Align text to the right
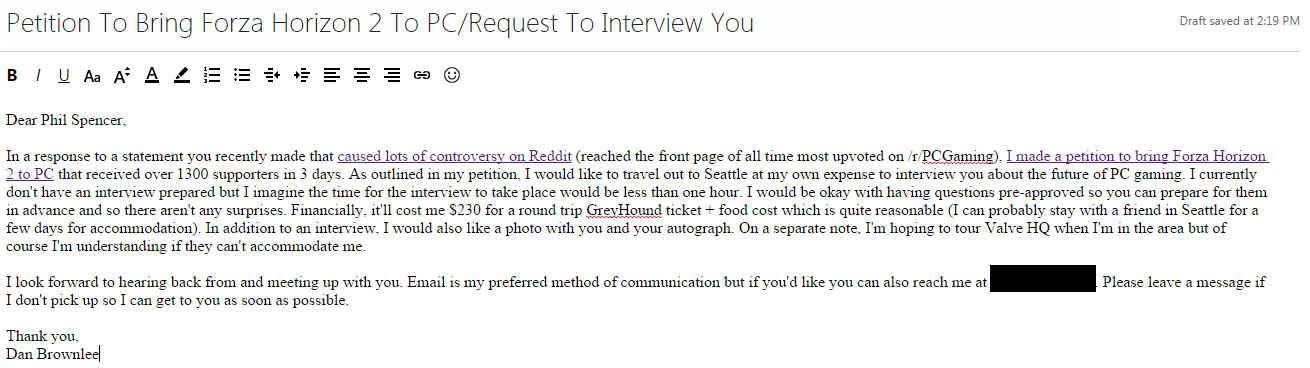 click(x=391, y=75)
